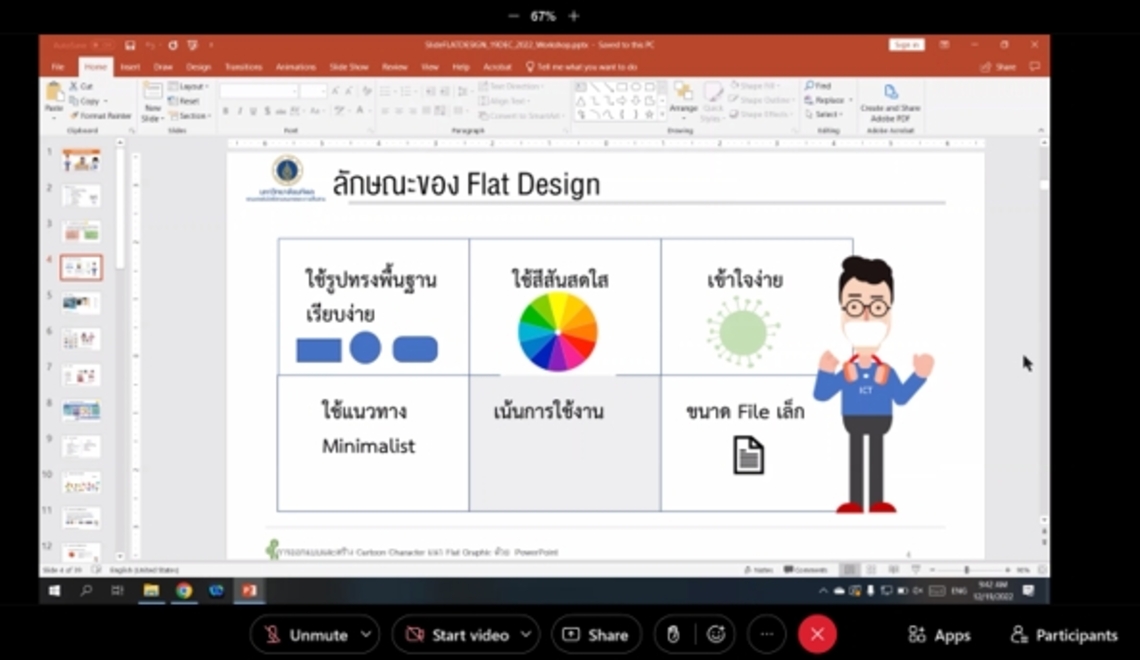Open the Insert ribbon tab
This screenshot has width=1140, height=660.
coord(130,67)
